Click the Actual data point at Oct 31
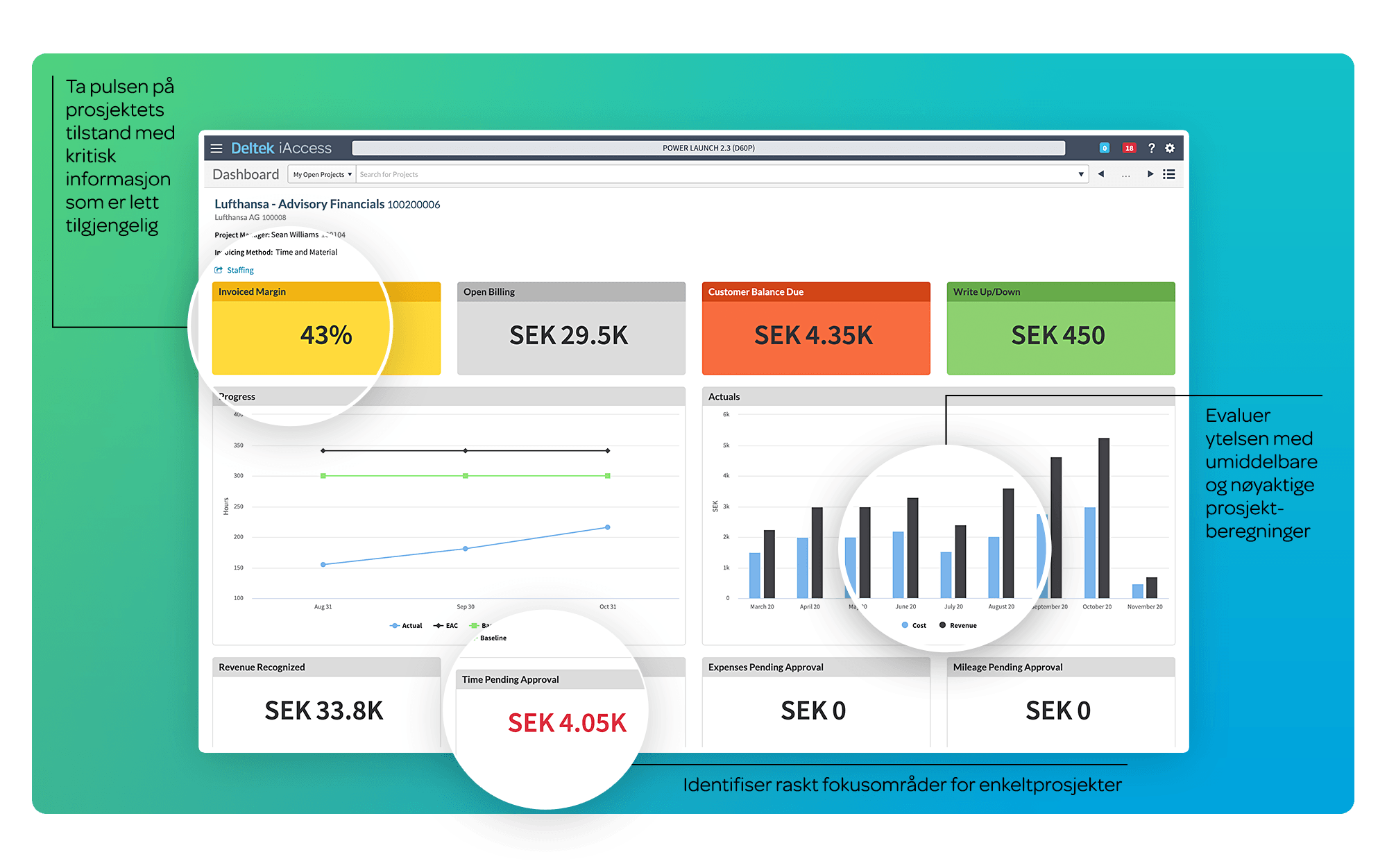Viewport: 1387px width, 868px height. 608,527
